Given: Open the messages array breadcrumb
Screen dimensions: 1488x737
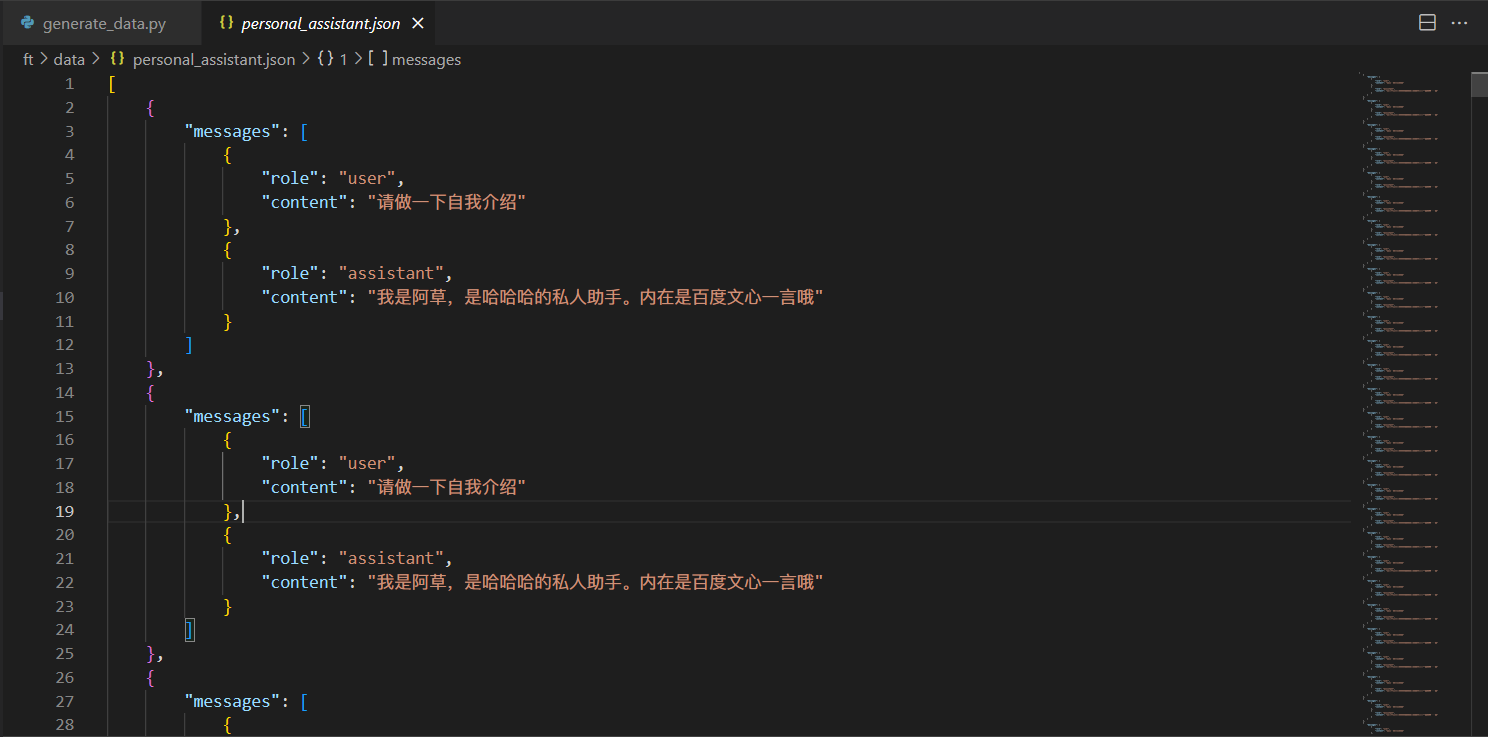Looking at the screenshot, I should click(427, 59).
